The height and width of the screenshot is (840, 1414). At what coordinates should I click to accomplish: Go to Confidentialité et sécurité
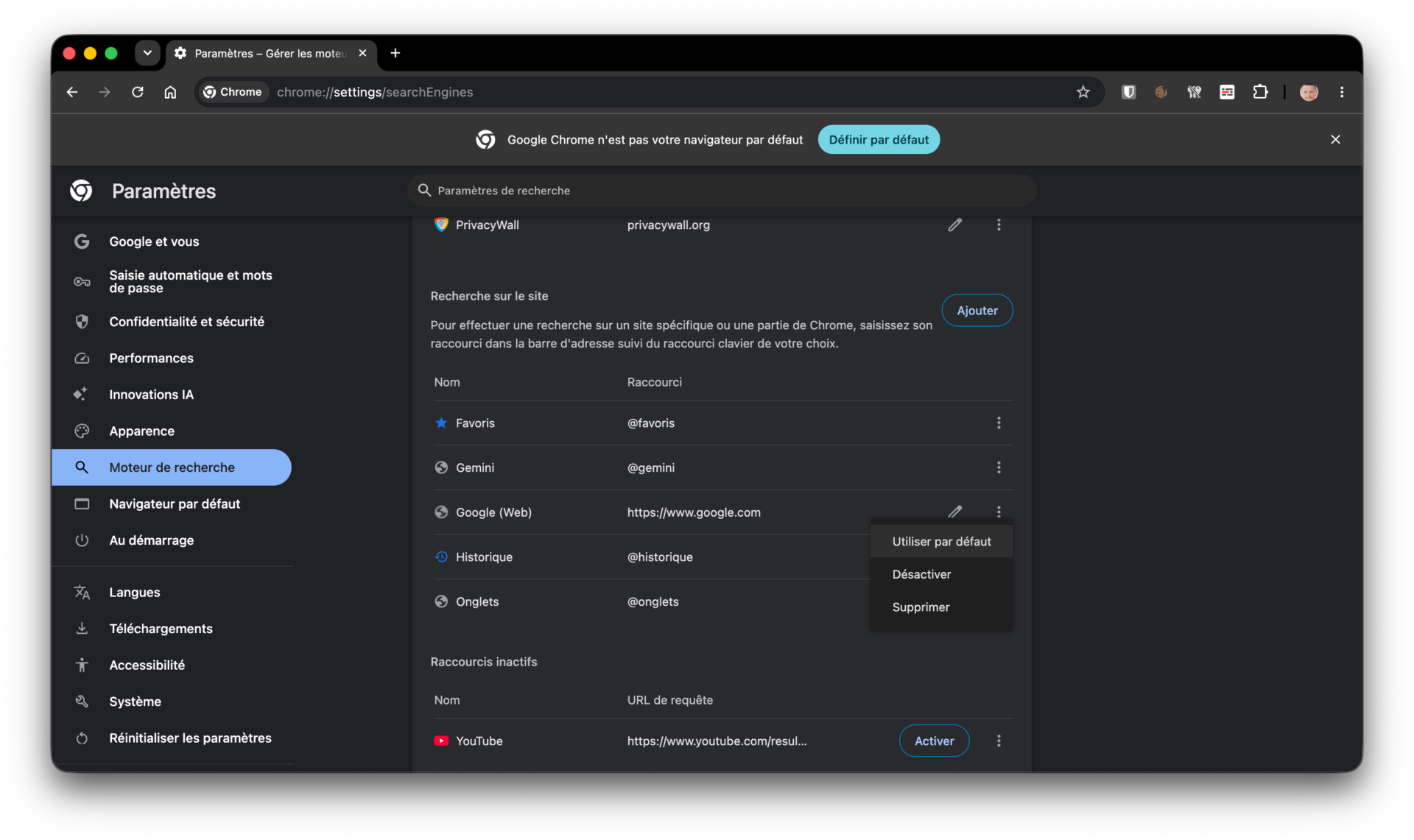(x=172, y=322)
